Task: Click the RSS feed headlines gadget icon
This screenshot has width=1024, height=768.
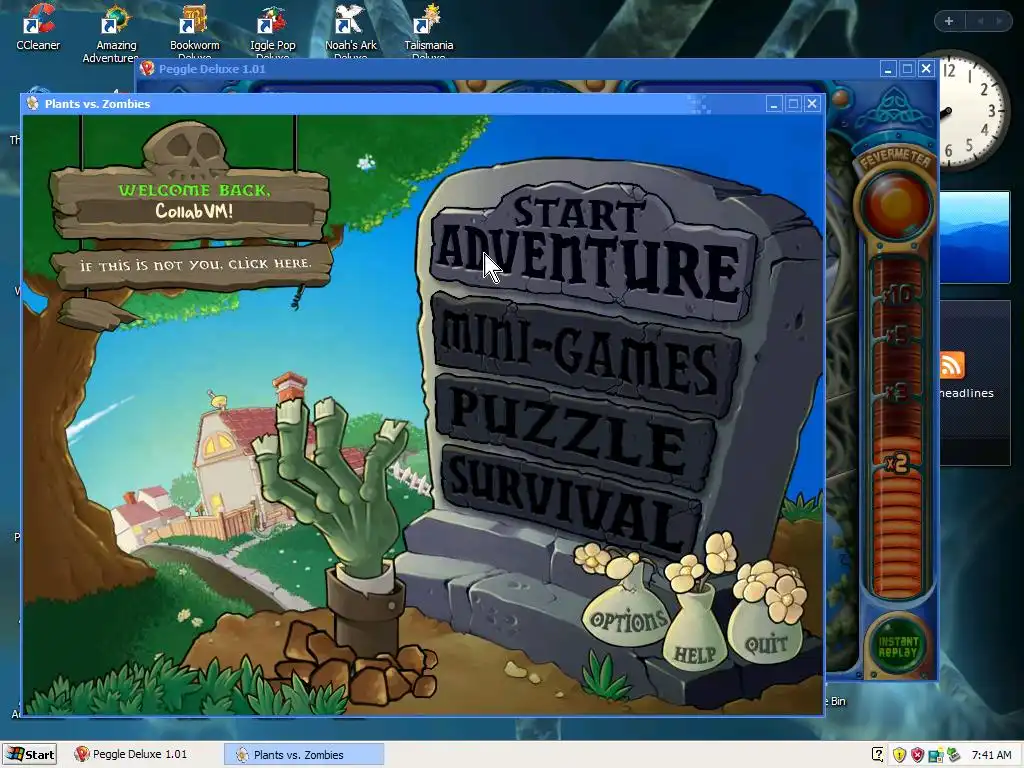Action: pyautogui.click(x=952, y=366)
